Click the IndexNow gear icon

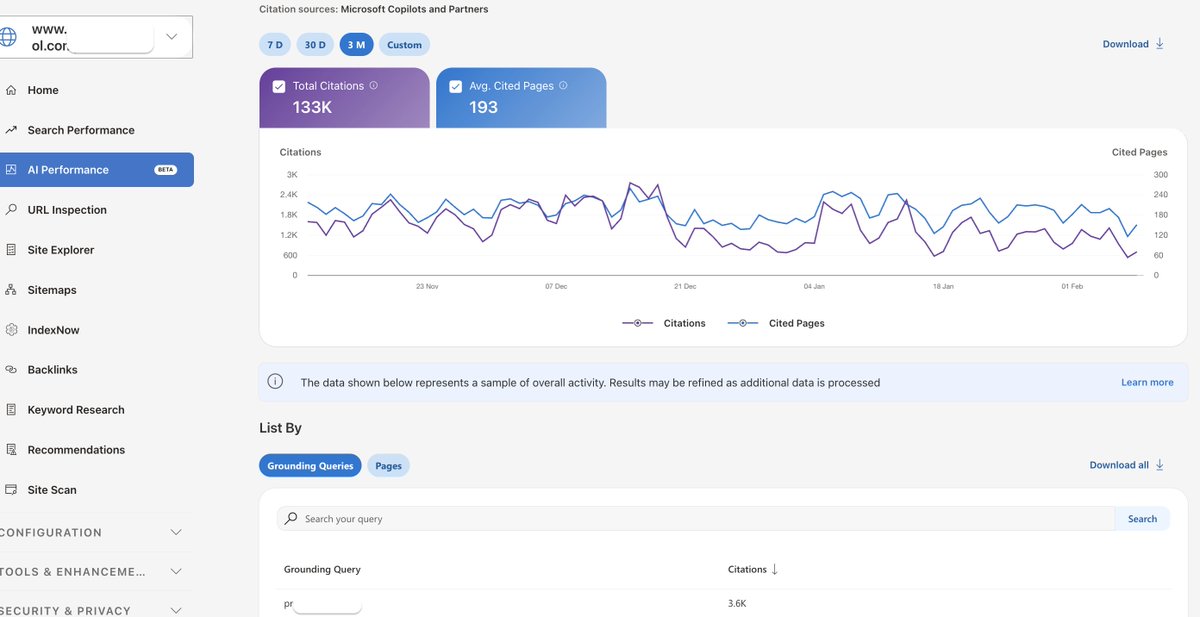tap(11, 330)
